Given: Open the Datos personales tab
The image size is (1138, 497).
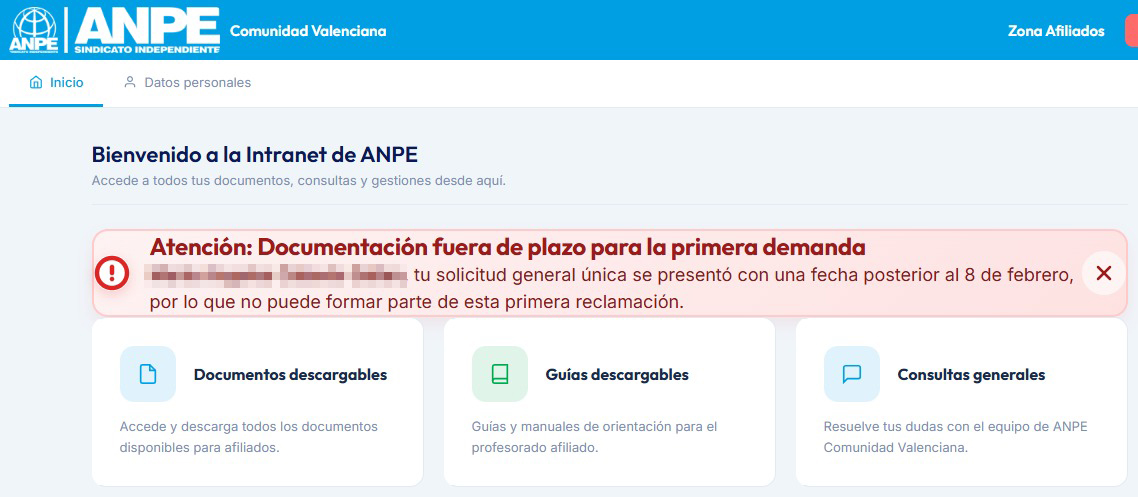Looking at the screenshot, I should pos(197,83).
